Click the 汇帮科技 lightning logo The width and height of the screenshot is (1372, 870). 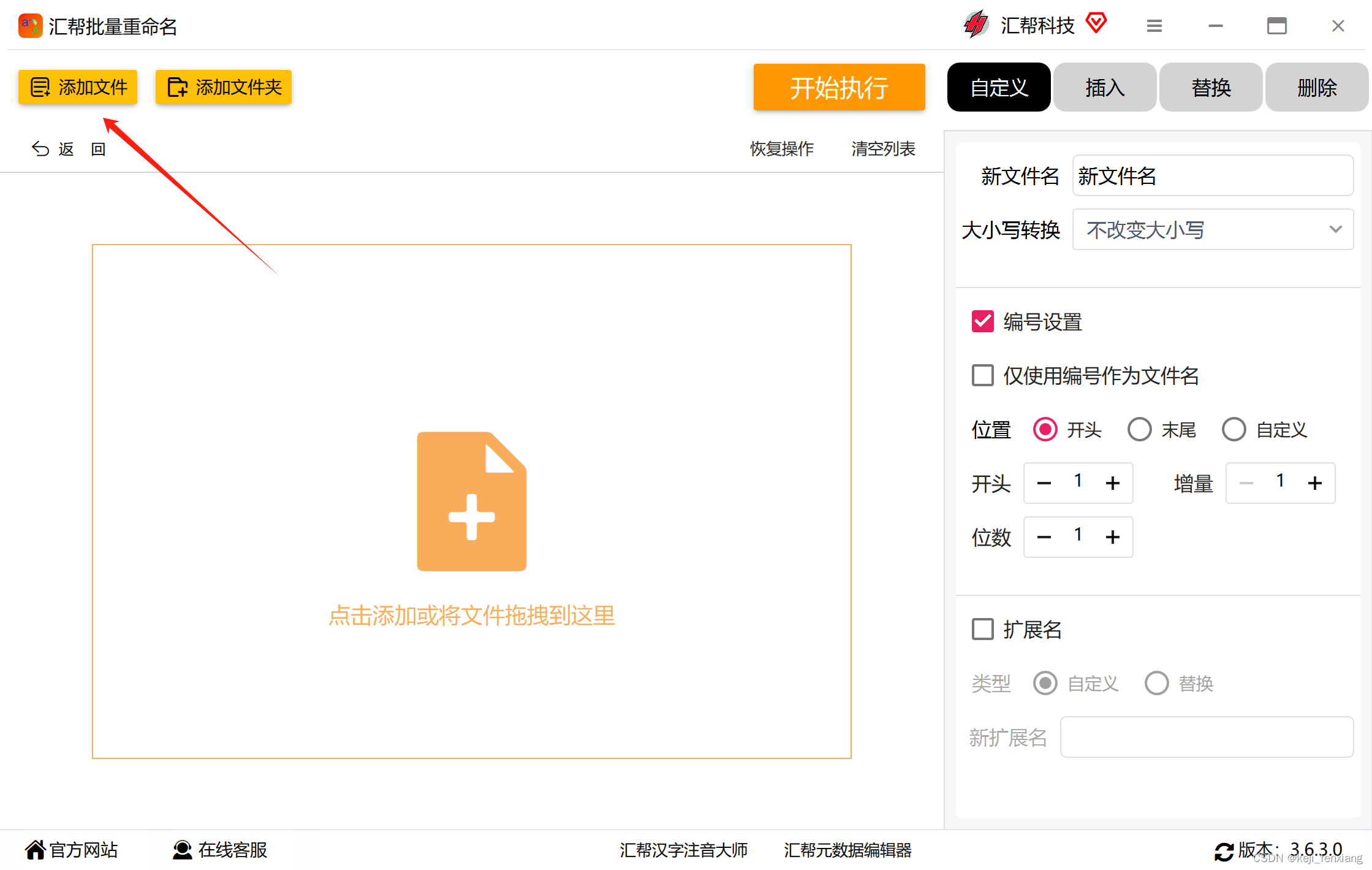976,25
